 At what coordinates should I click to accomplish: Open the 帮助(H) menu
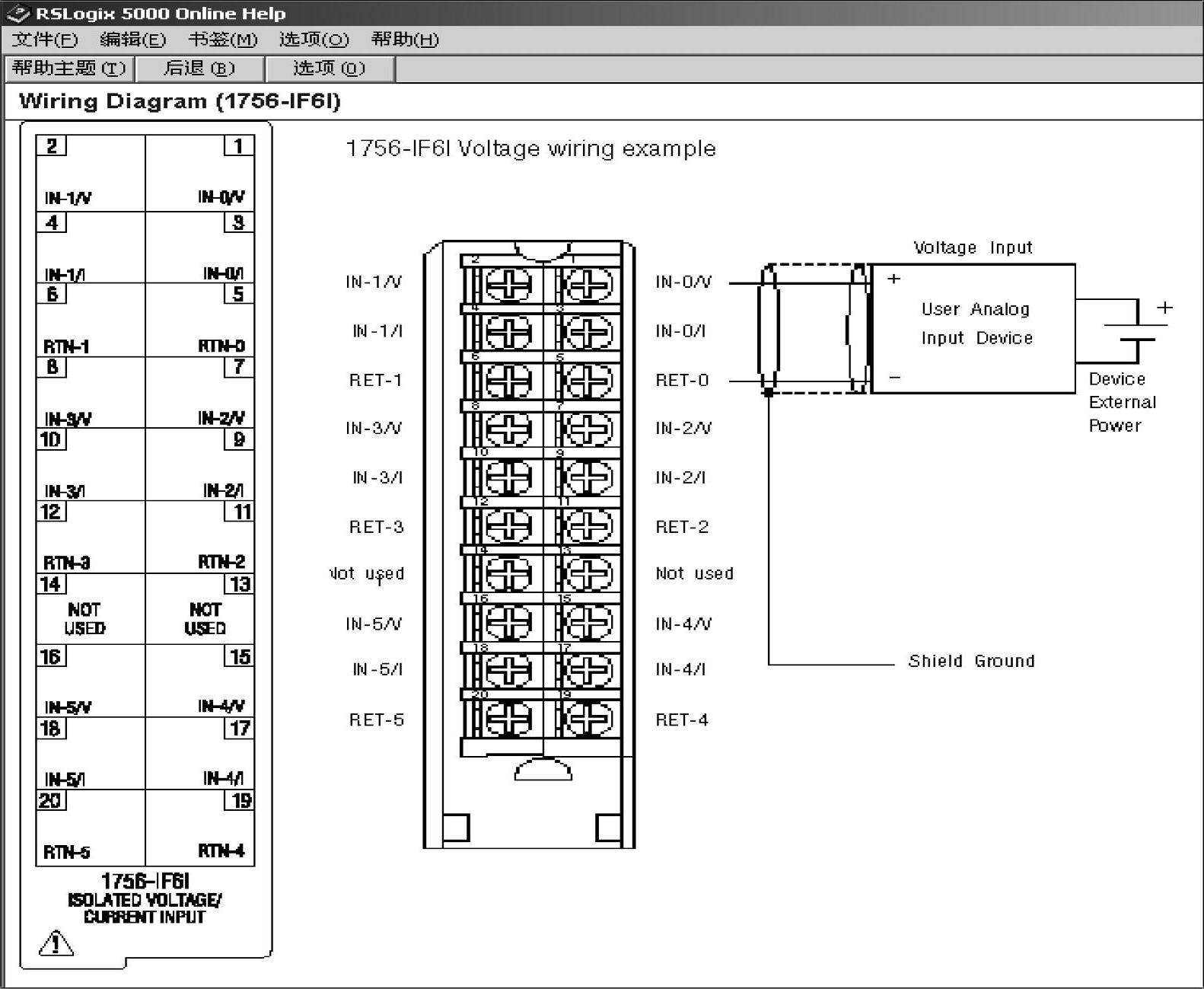pos(405,40)
